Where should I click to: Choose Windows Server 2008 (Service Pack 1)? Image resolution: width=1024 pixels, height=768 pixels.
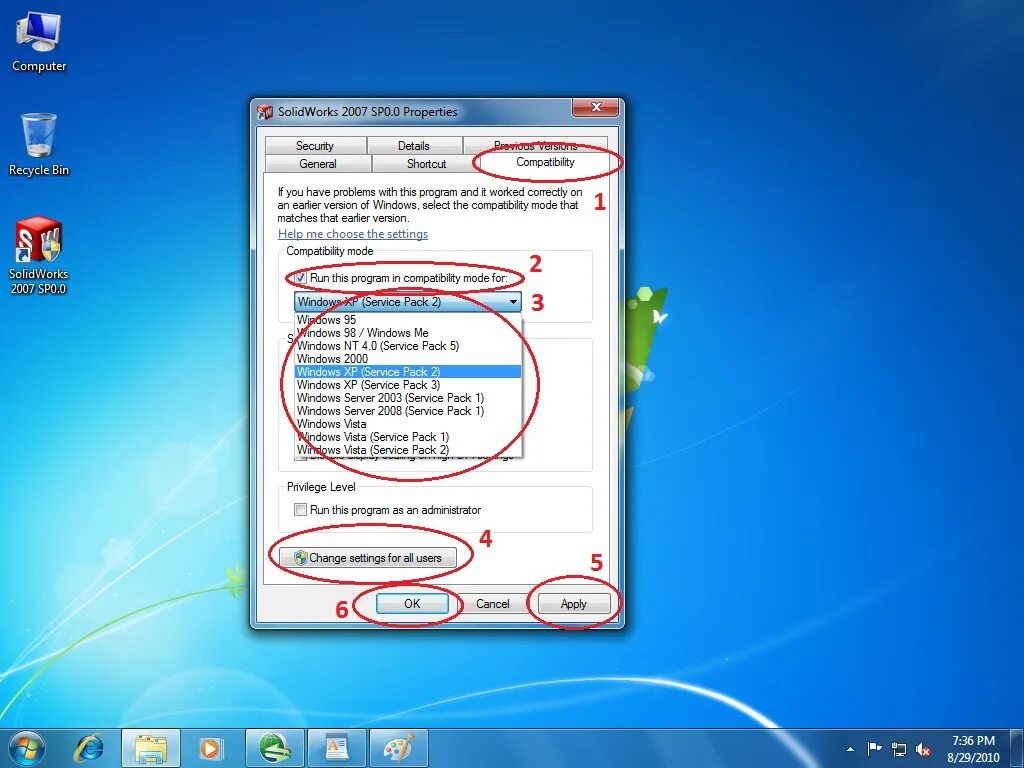408,411
